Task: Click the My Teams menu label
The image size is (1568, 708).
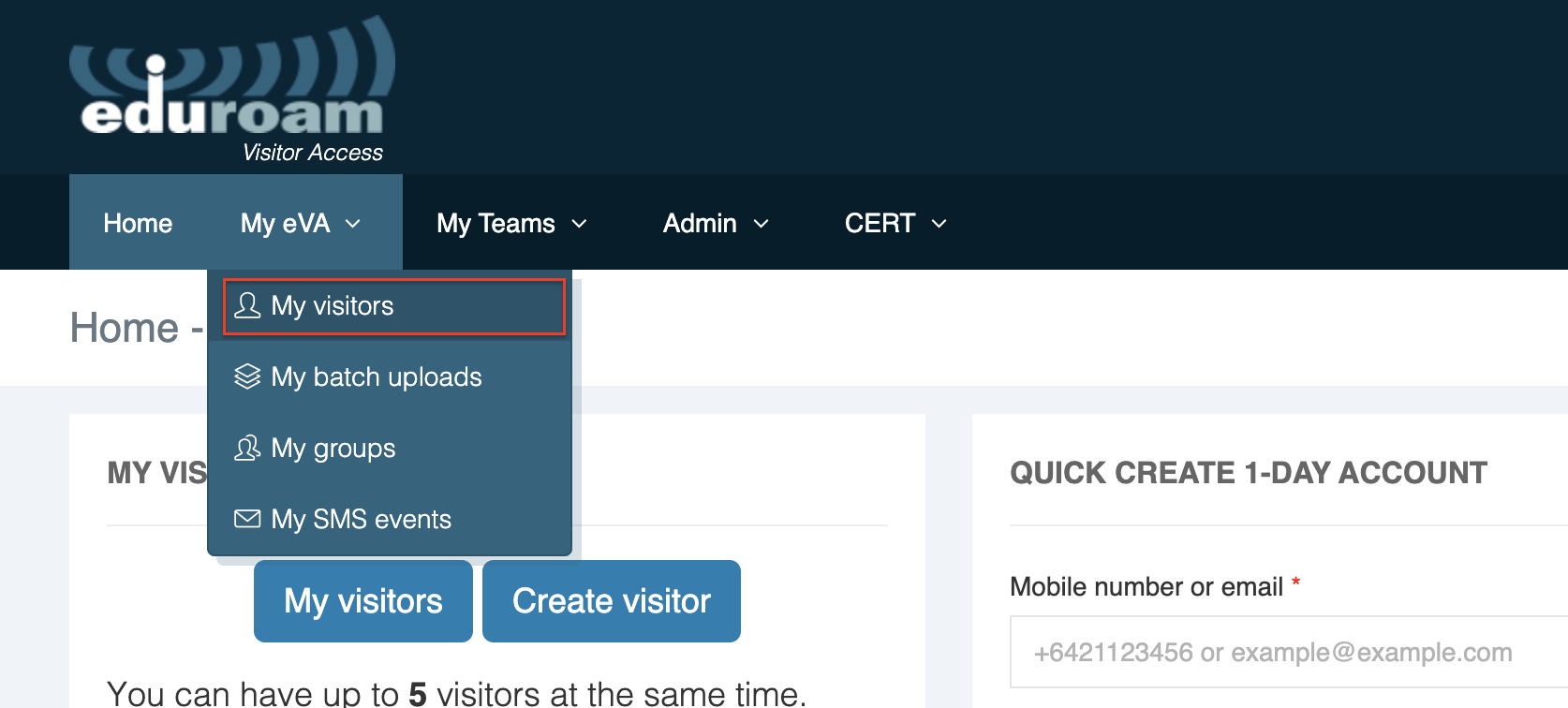Action: click(x=496, y=223)
